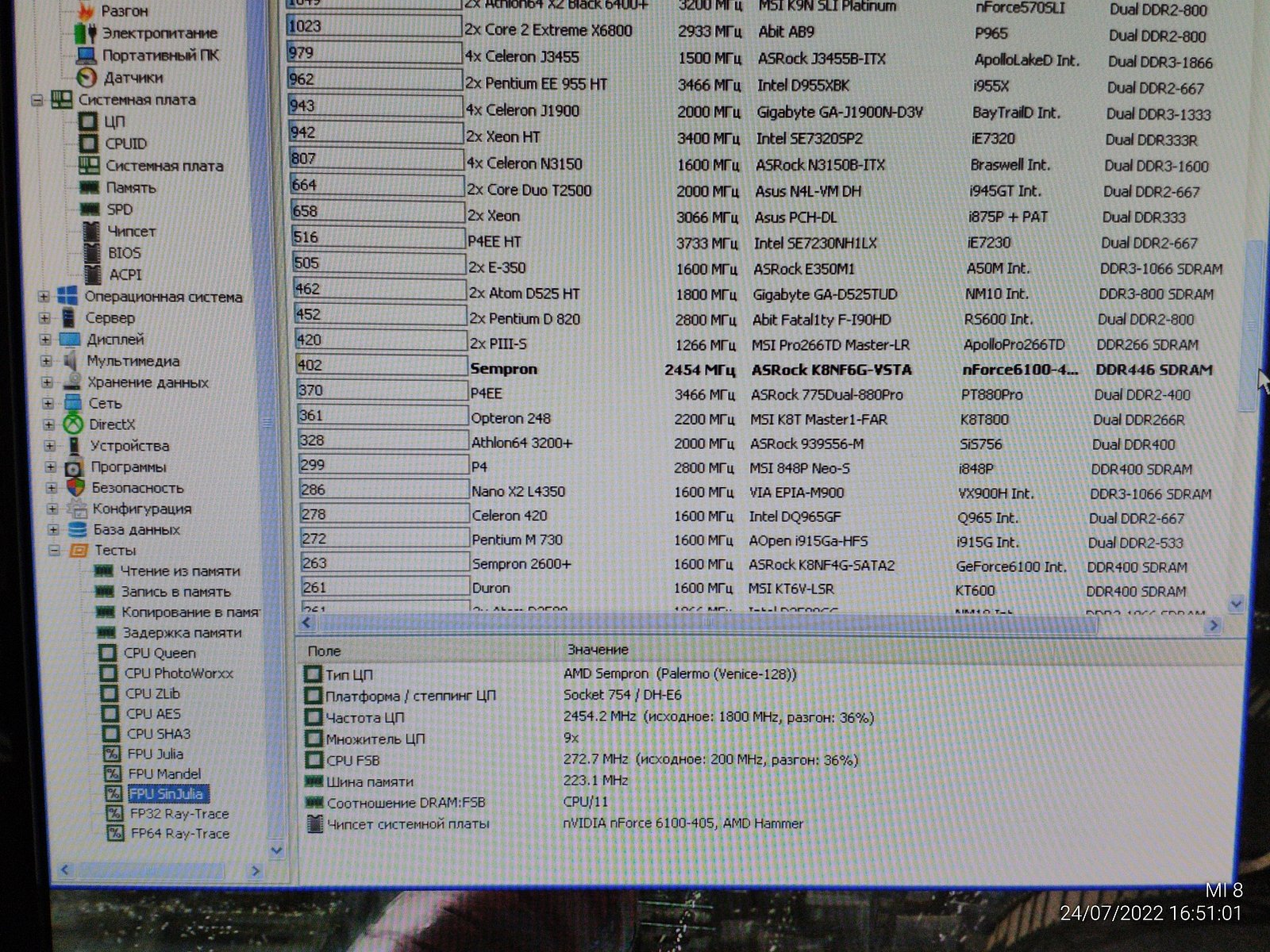Open the CPU PhotoWorxx benchmark
Screen dimensions: 1270x952
179,674
